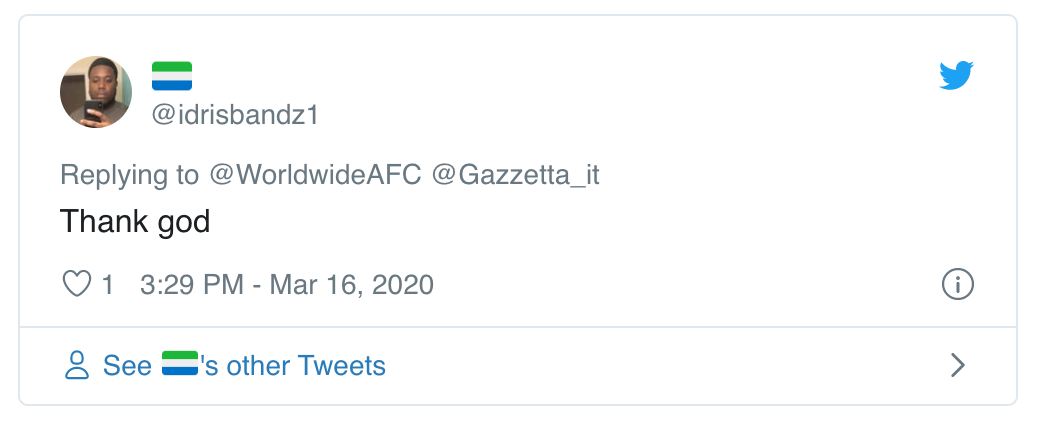The image size is (1038, 424).
Task: Click blank space right of the tweet text
Action: [600, 221]
